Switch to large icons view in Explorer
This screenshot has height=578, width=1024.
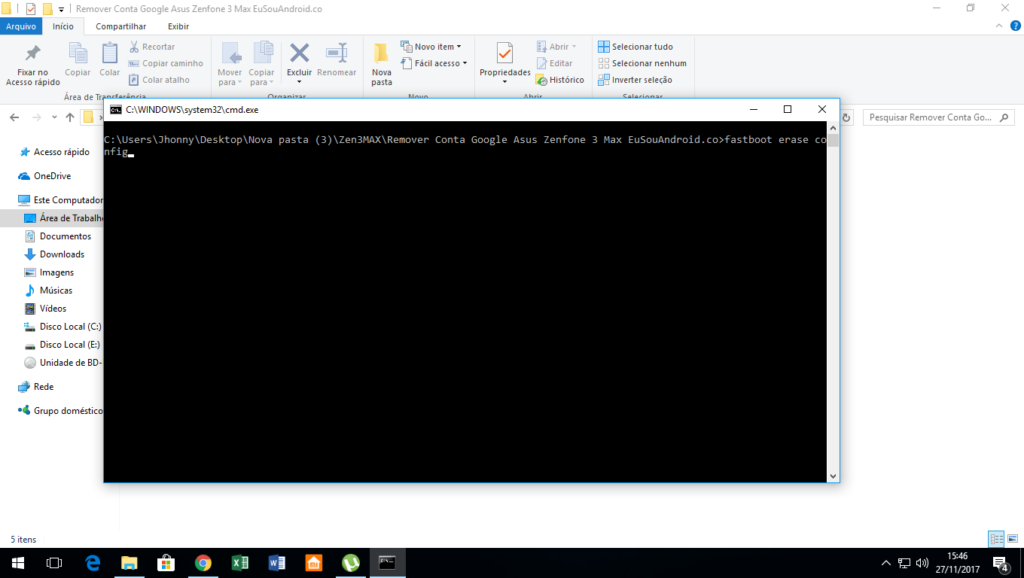tap(1013, 539)
